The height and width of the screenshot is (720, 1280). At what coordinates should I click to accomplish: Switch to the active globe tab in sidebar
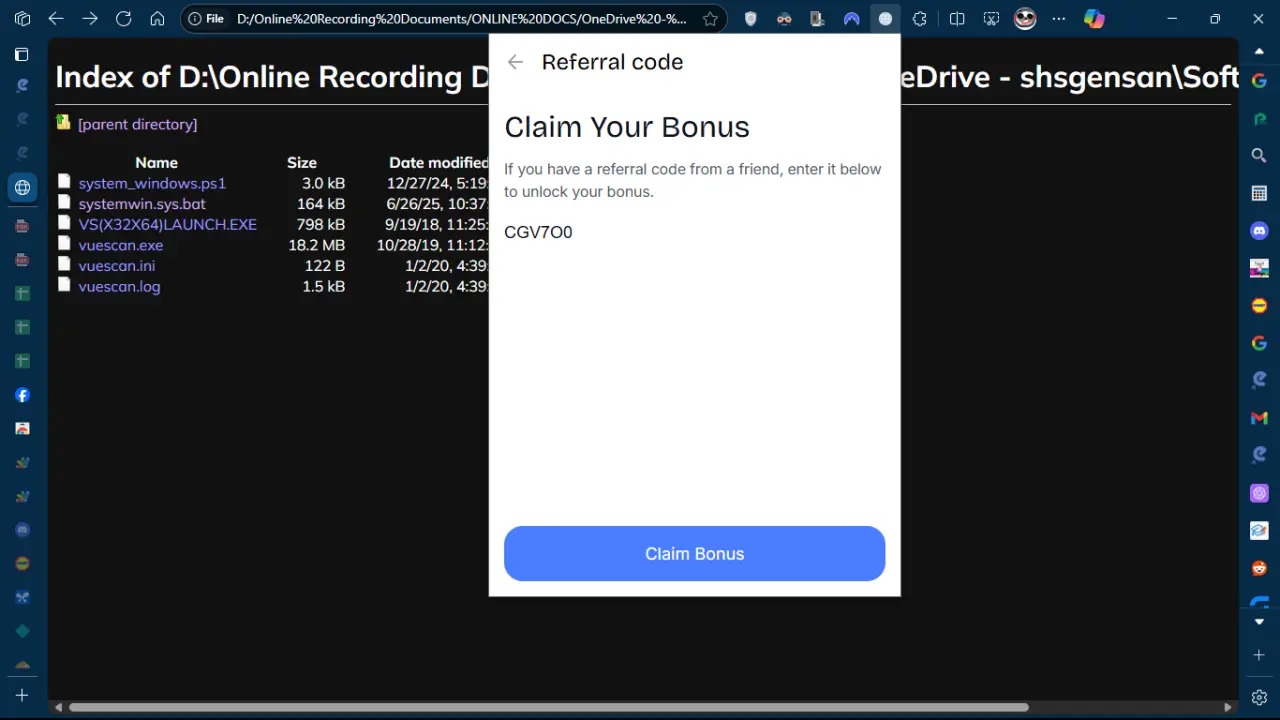(x=22, y=187)
